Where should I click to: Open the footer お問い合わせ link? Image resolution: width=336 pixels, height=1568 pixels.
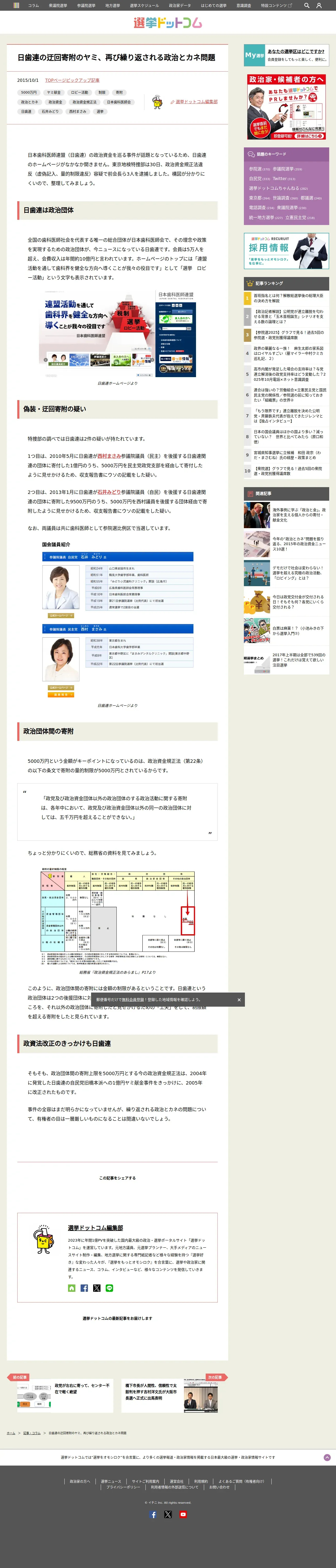point(220,1487)
